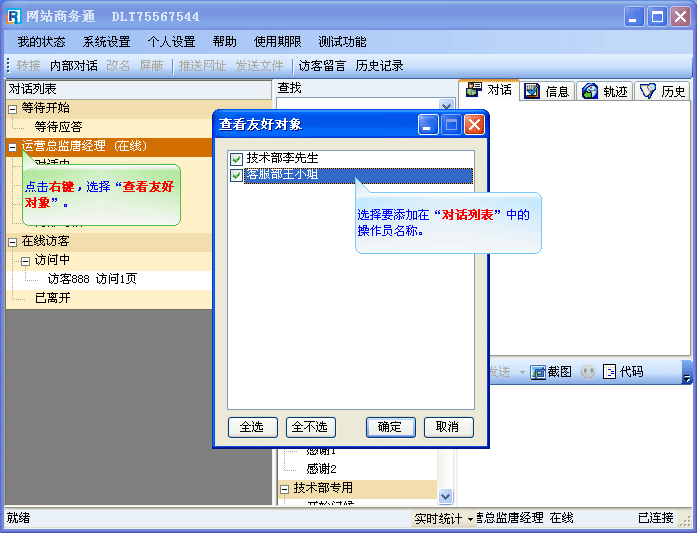Open the 系统设置 menu
The image size is (697, 533).
click(x=106, y=42)
